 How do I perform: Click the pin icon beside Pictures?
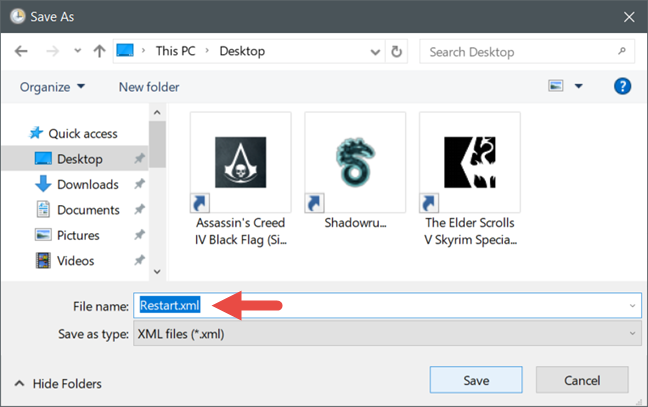point(139,235)
